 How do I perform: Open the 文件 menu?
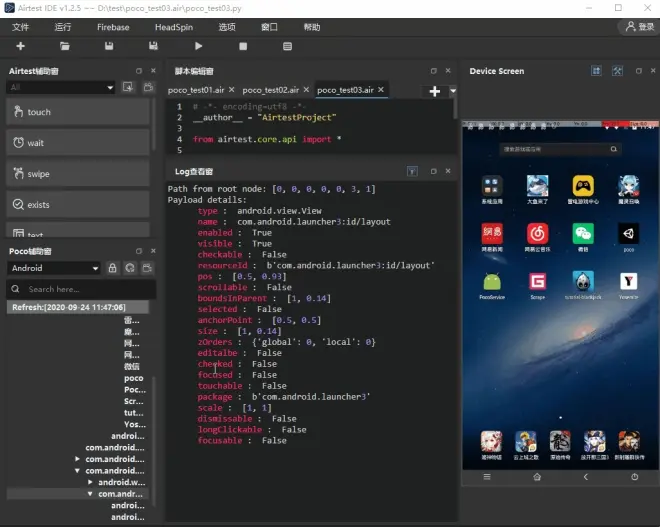[x=20, y=27]
